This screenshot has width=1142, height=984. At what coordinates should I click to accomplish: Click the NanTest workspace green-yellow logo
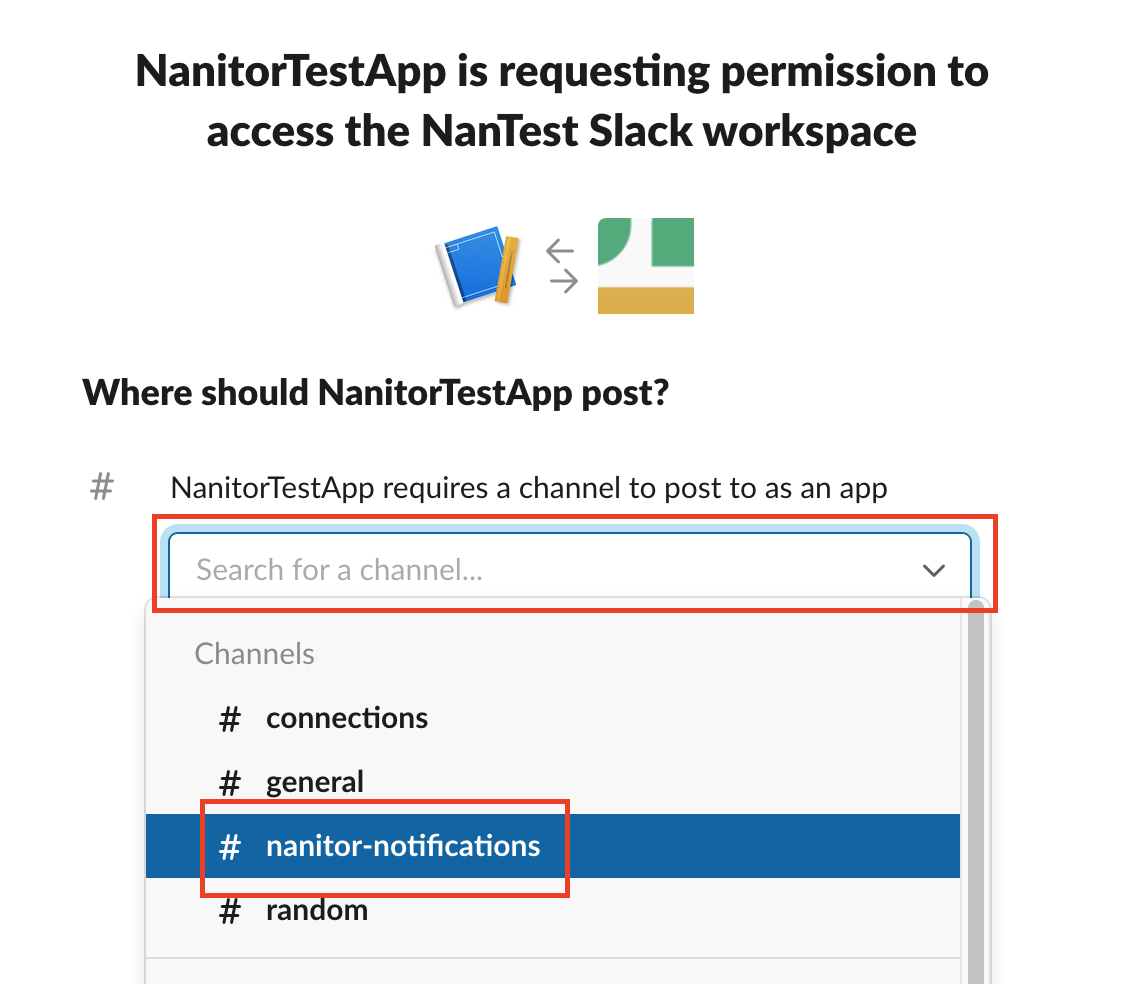point(645,266)
